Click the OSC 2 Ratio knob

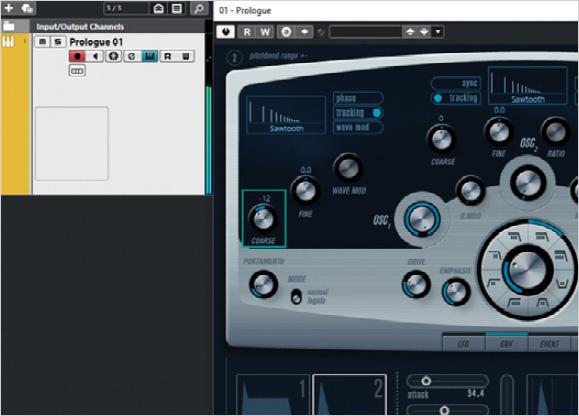pyautogui.click(x=555, y=132)
